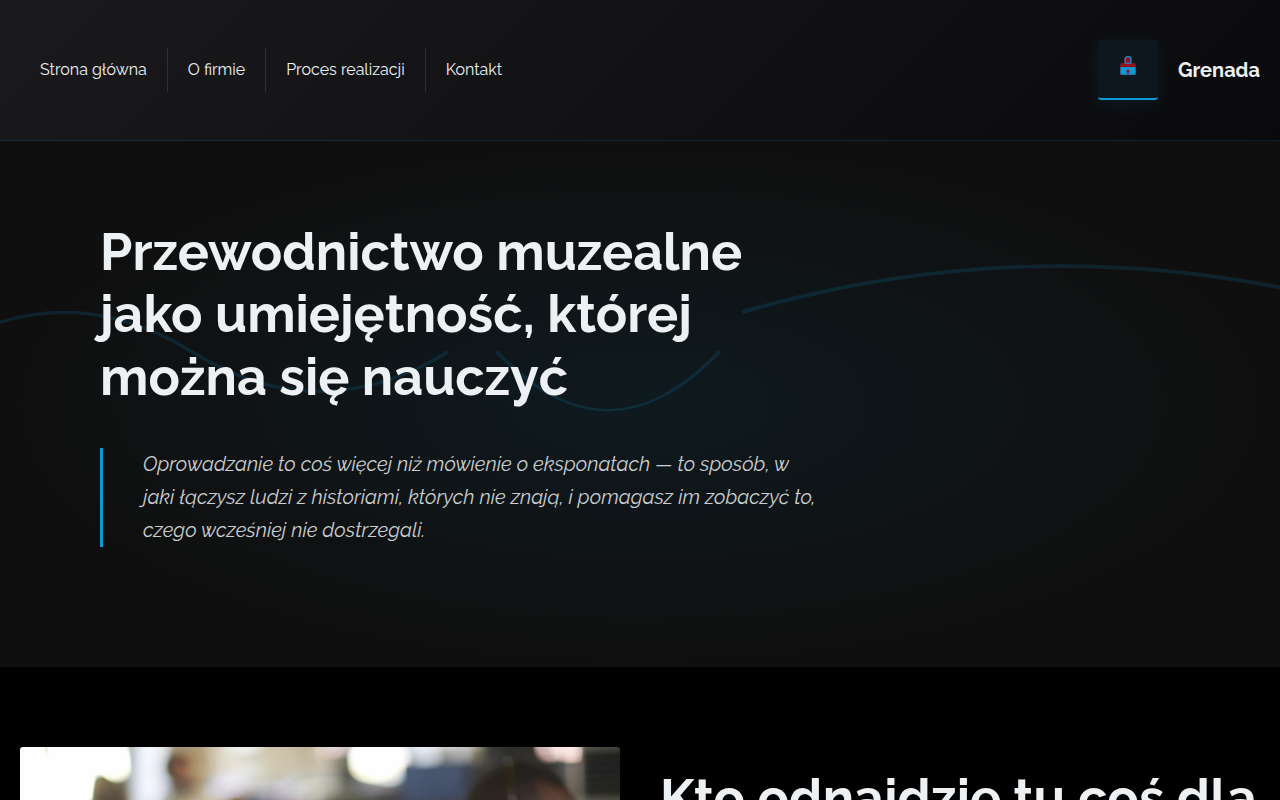1280x800 pixels.
Task: Open the Strona główna menu item
Action: [x=93, y=70]
